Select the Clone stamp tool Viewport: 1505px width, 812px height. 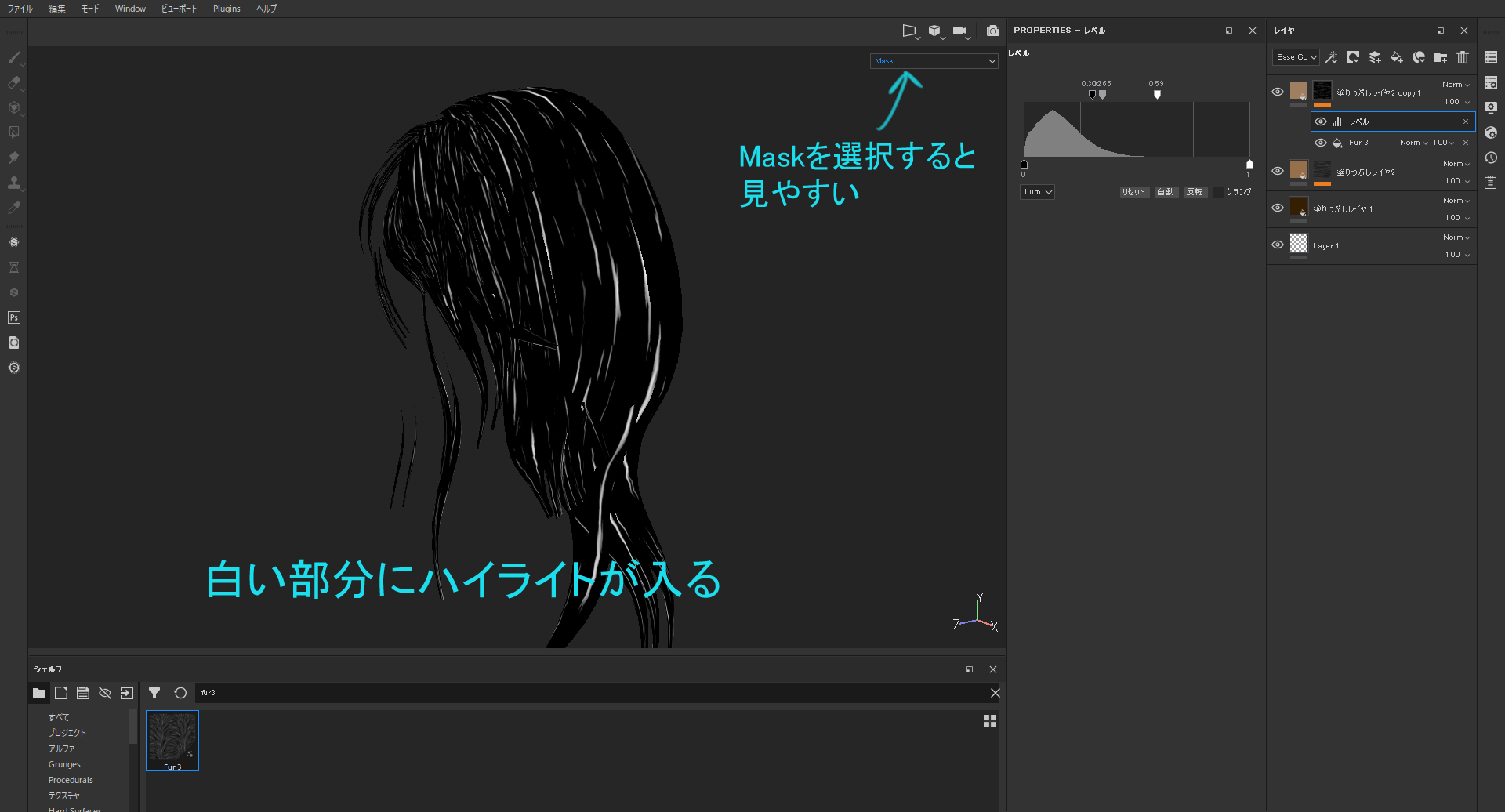click(x=14, y=183)
